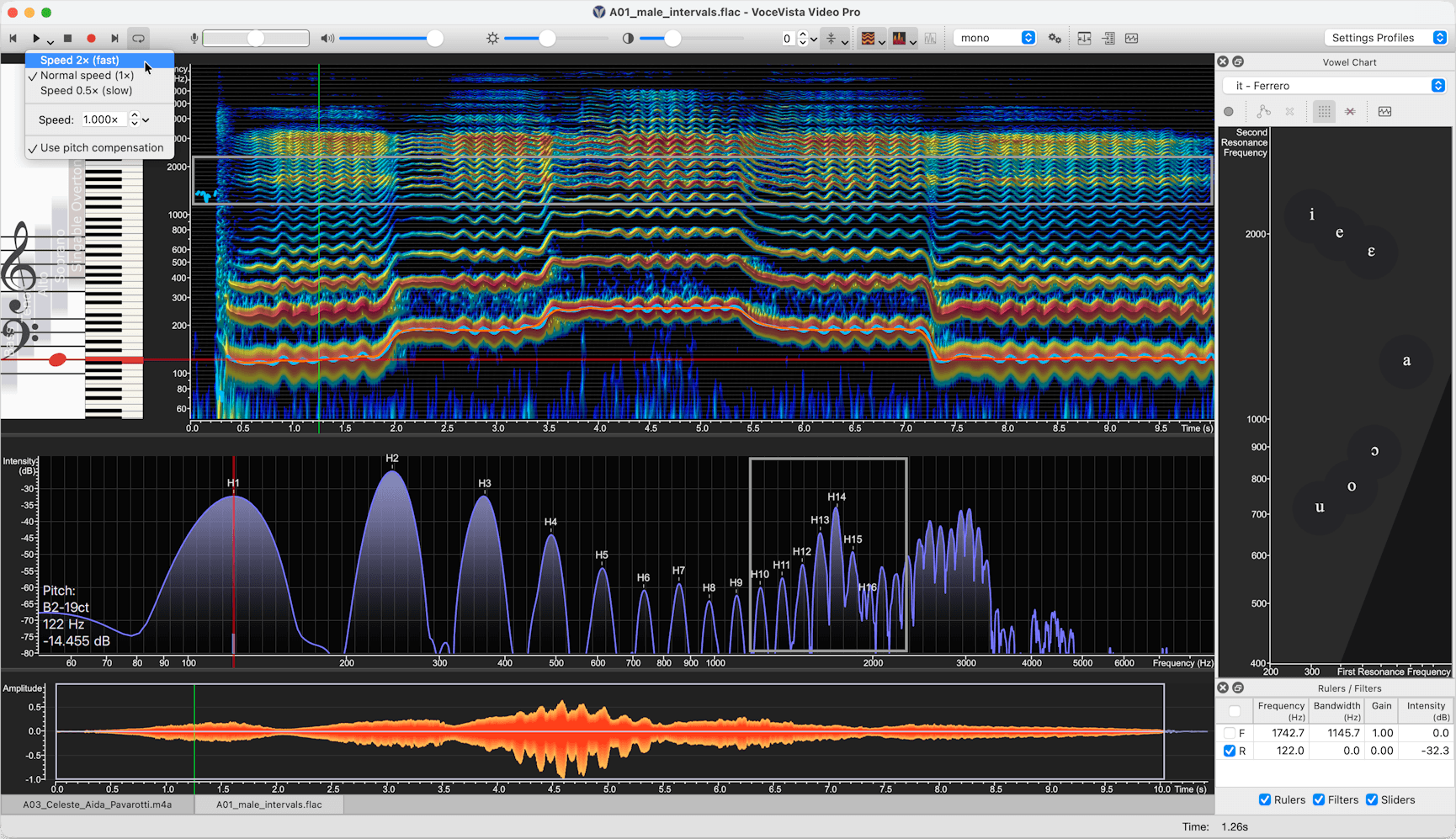The image size is (1456, 839).
Task: Click the contrast slider
Action: click(x=690, y=39)
